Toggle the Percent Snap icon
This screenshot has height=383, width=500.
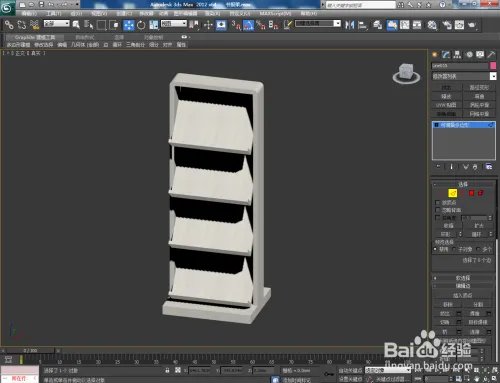click(x=261, y=25)
